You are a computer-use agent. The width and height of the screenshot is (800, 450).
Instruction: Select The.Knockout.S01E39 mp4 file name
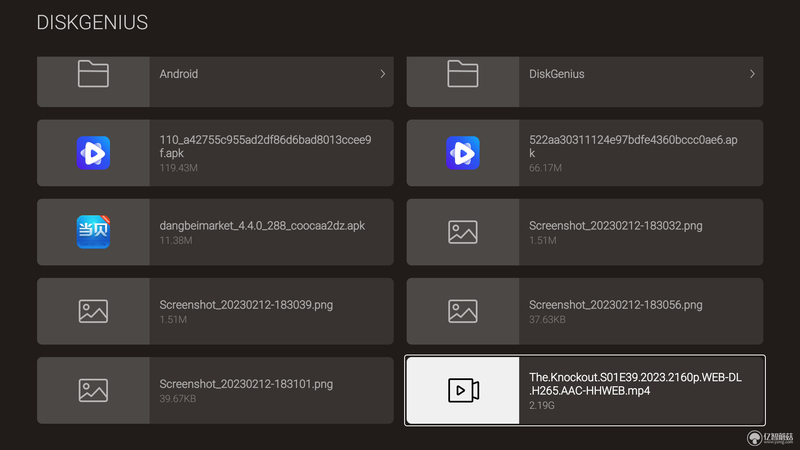[x=635, y=384]
